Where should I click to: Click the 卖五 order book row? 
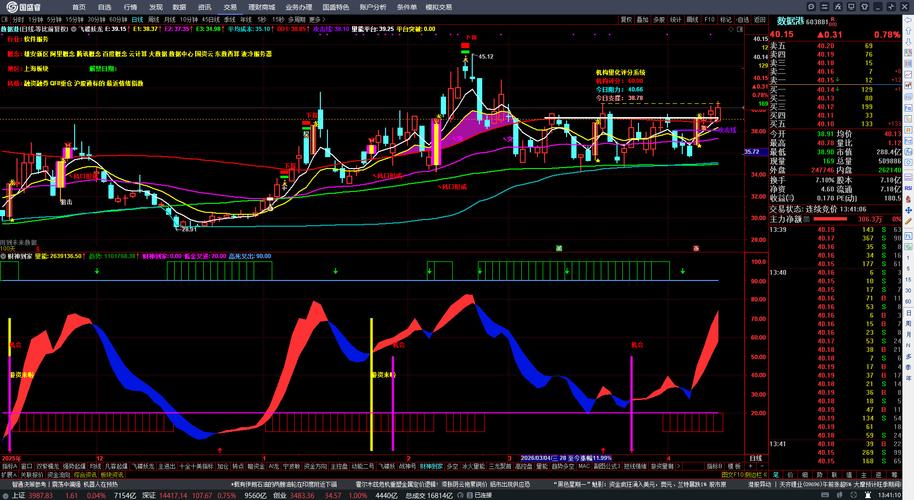(835, 45)
